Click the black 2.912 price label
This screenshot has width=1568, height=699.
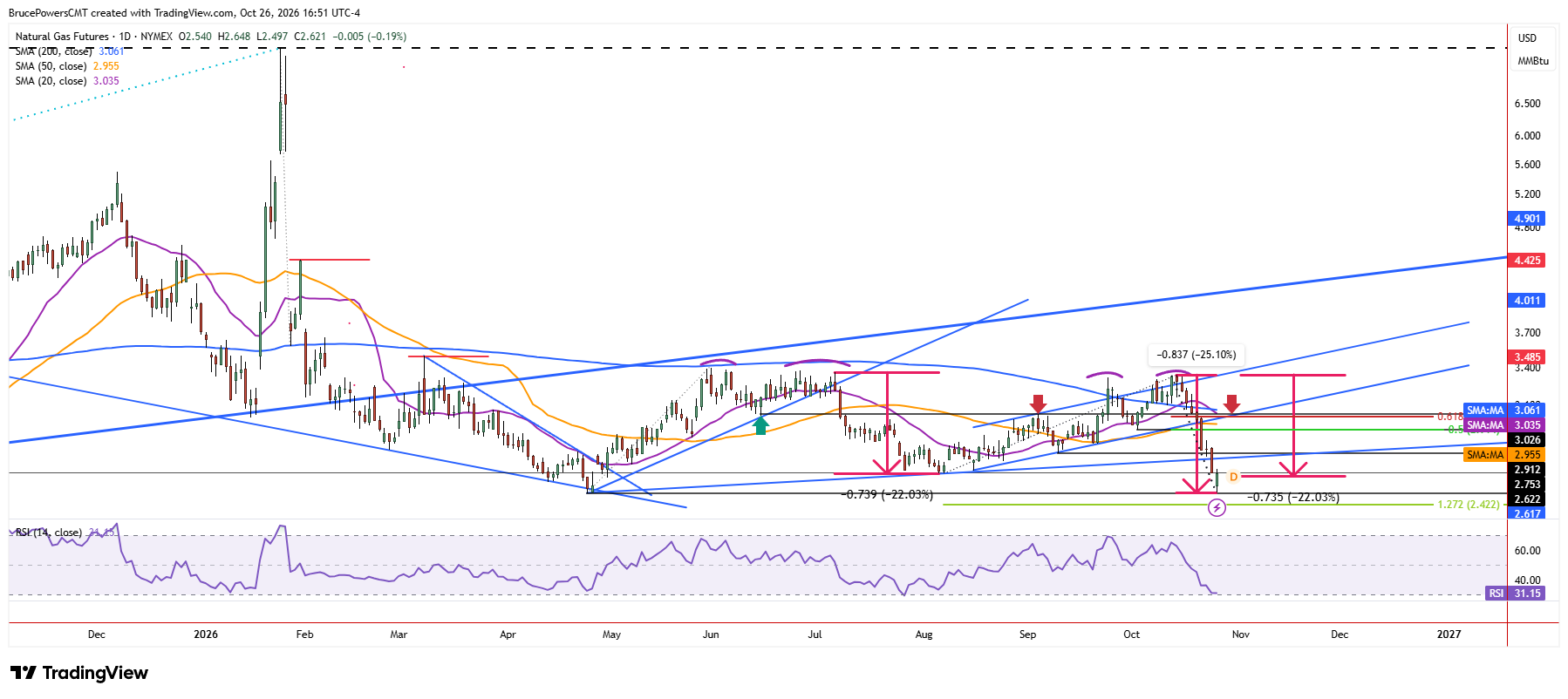1527,470
